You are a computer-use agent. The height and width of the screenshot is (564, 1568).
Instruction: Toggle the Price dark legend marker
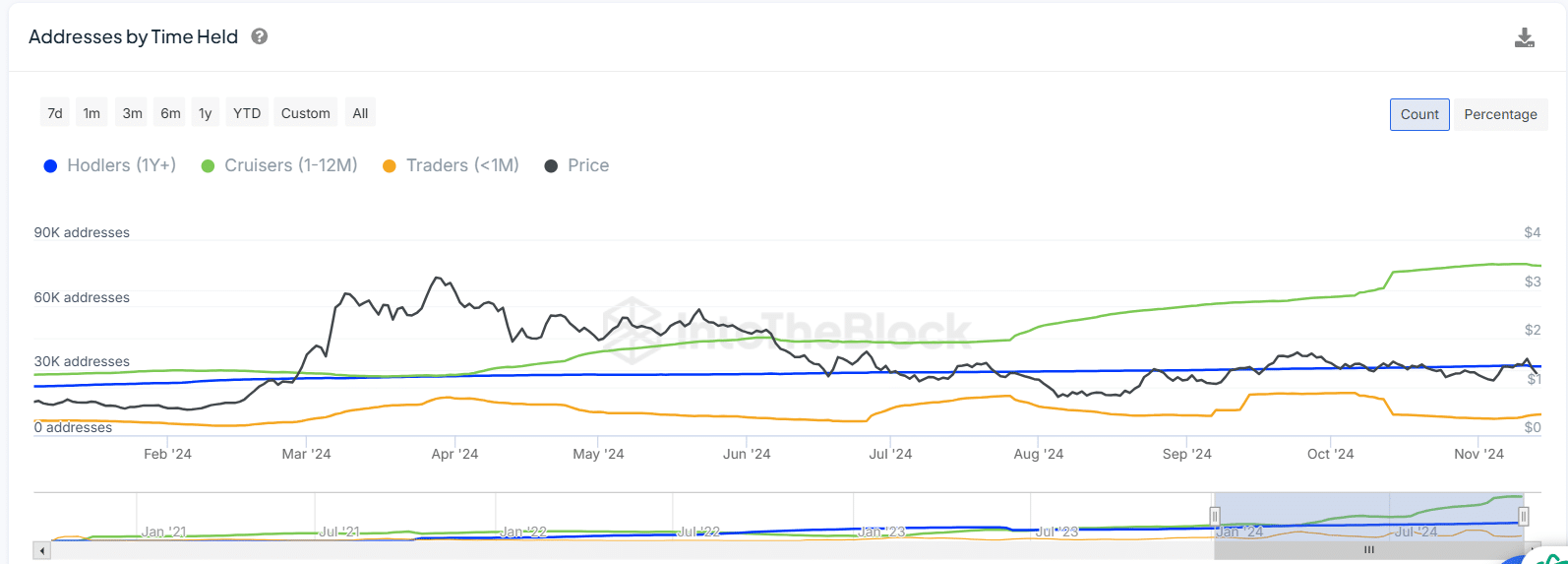click(551, 166)
